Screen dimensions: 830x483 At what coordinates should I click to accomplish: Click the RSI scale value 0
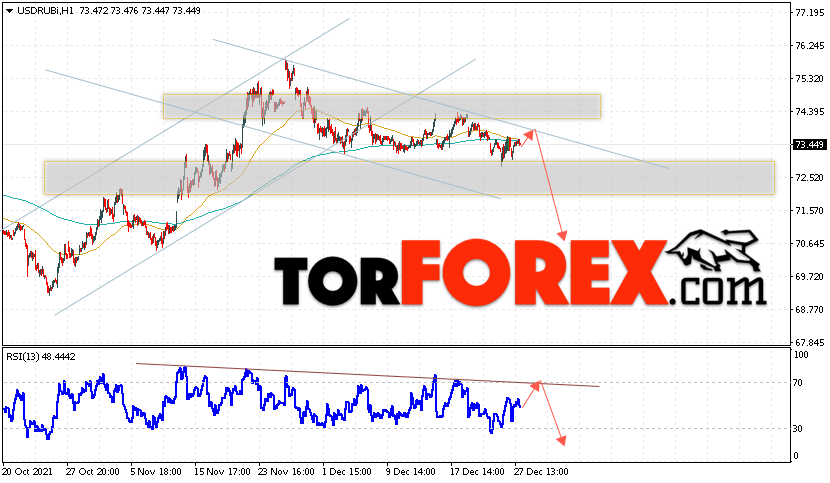pyautogui.click(x=797, y=456)
